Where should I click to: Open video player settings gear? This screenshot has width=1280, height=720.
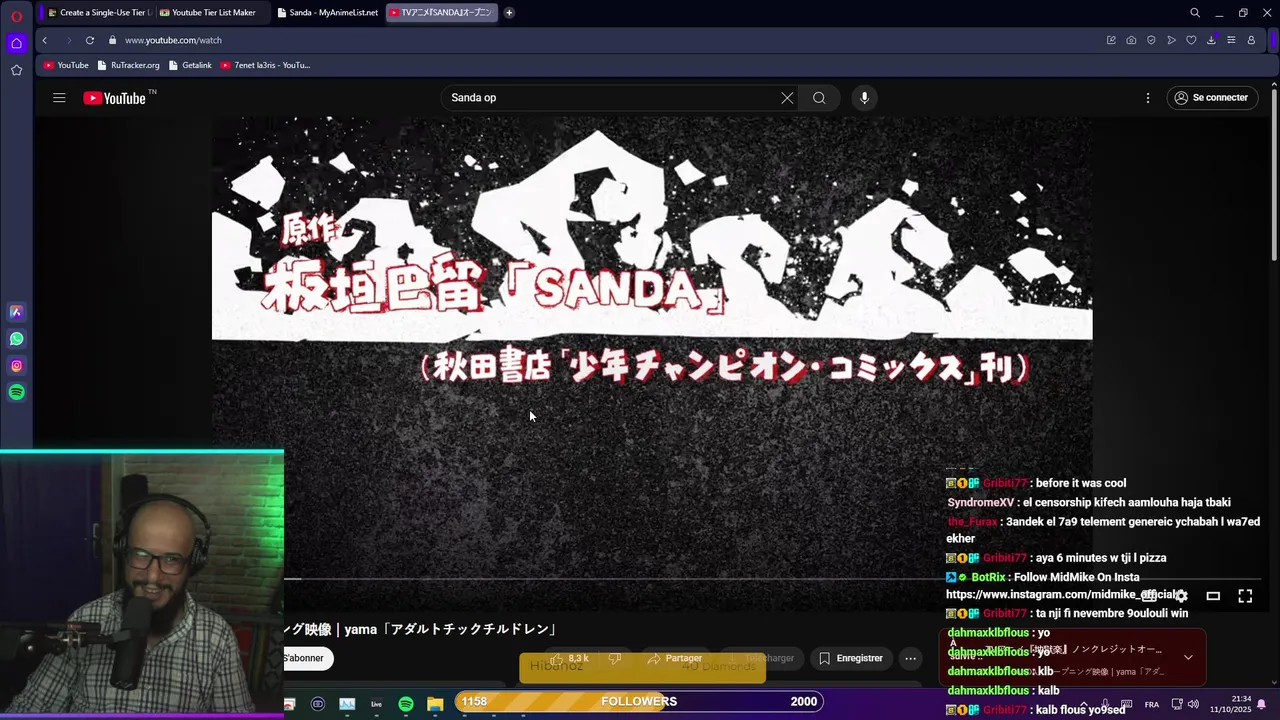1181,596
